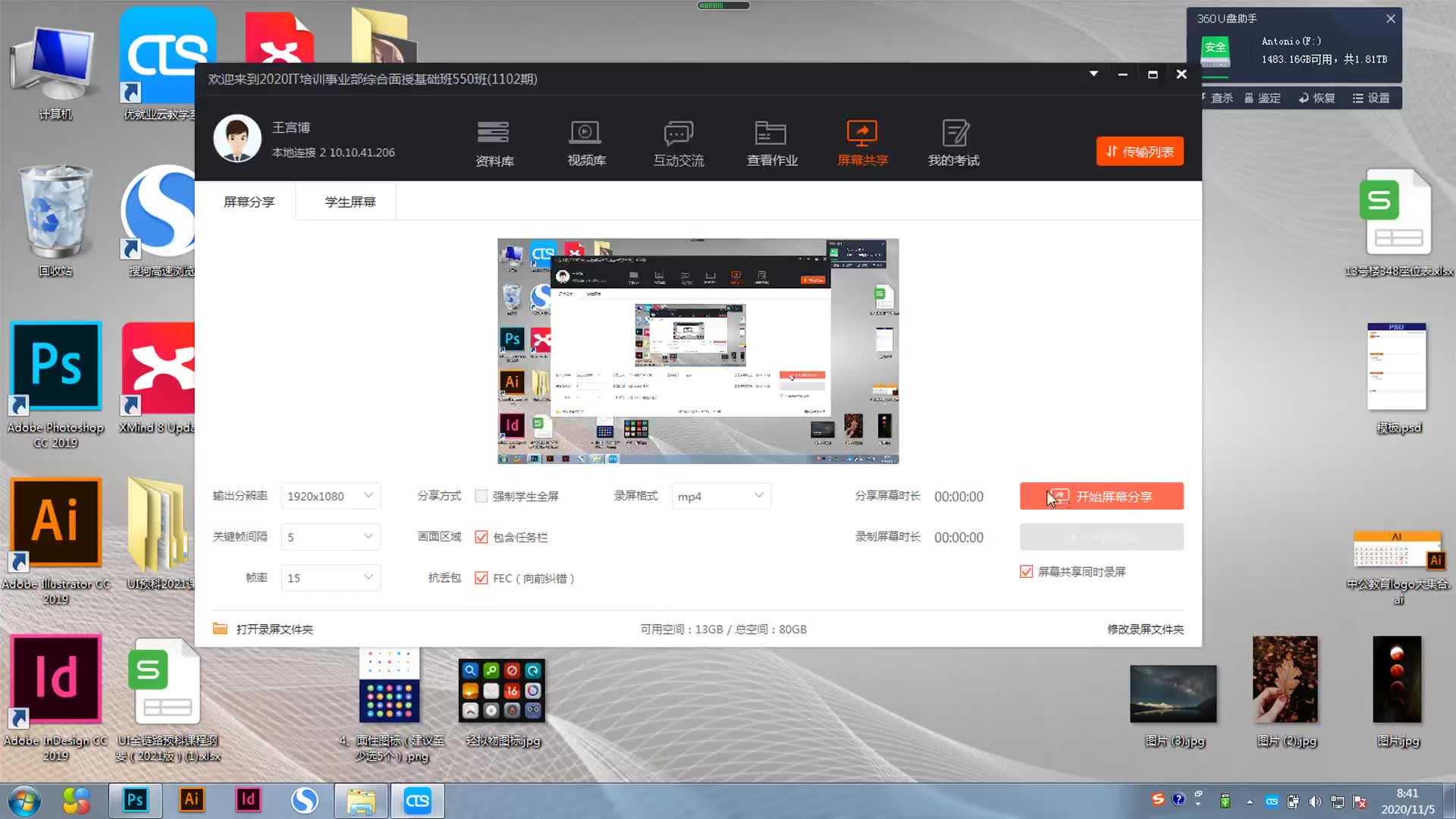The width and height of the screenshot is (1456, 819).
Task: Open the 查看作业 homework icon
Action: click(x=770, y=133)
